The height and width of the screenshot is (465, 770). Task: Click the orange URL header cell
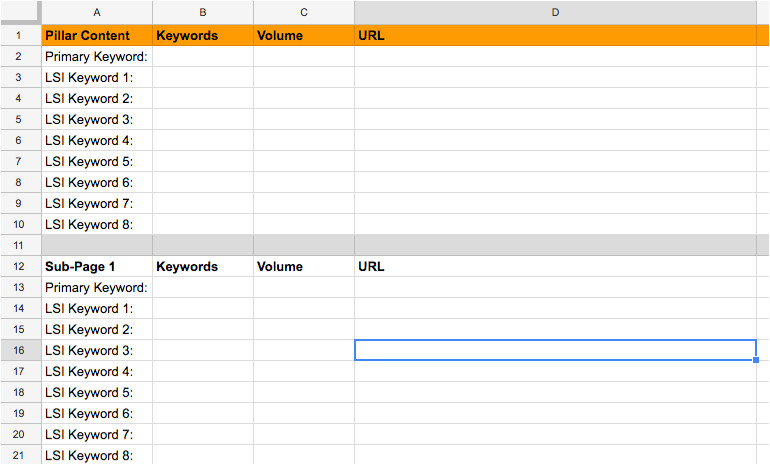pos(555,36)
